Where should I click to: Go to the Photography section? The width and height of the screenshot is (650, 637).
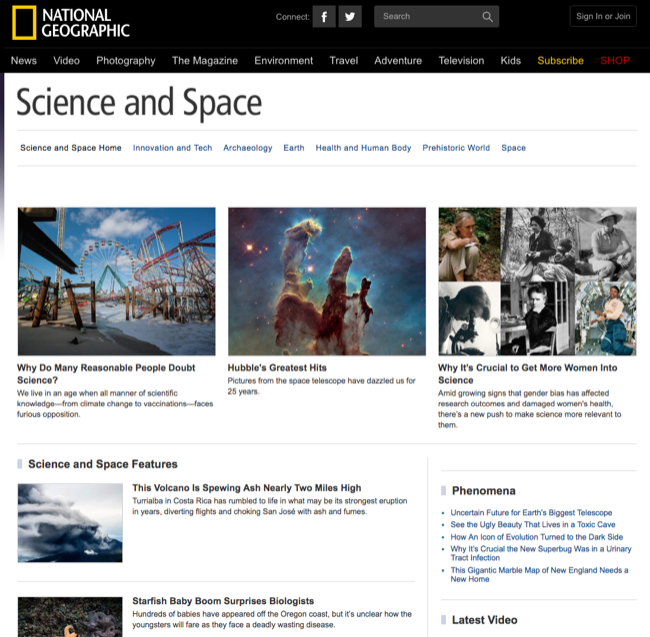point(126,61)
